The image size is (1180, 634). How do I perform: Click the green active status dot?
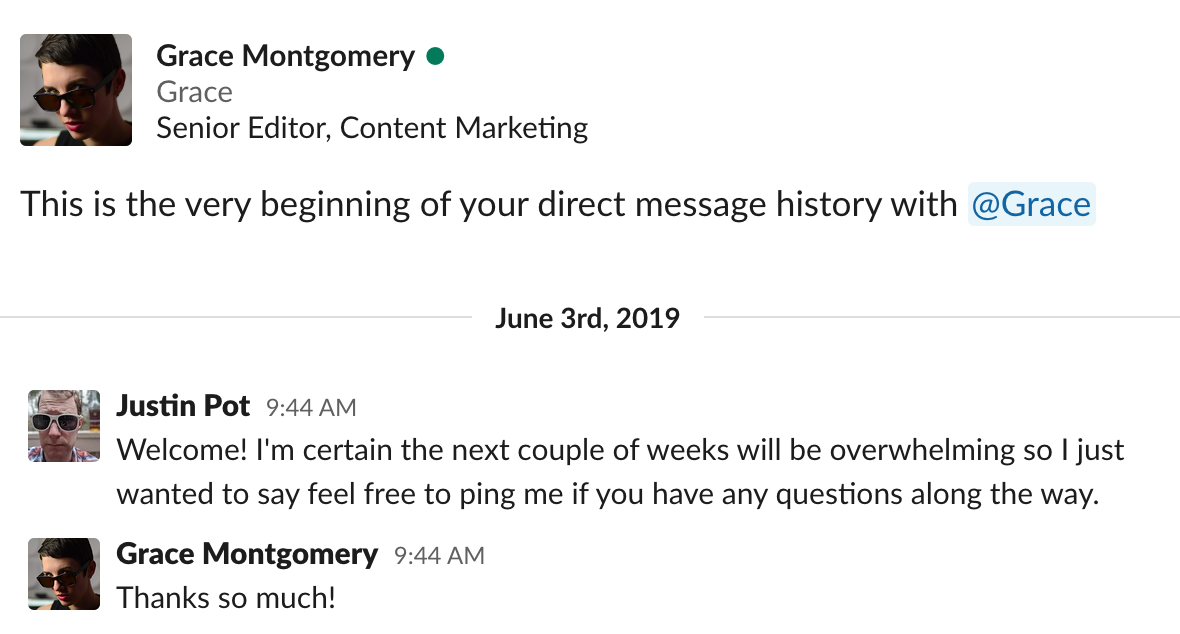tap(435, 56)
